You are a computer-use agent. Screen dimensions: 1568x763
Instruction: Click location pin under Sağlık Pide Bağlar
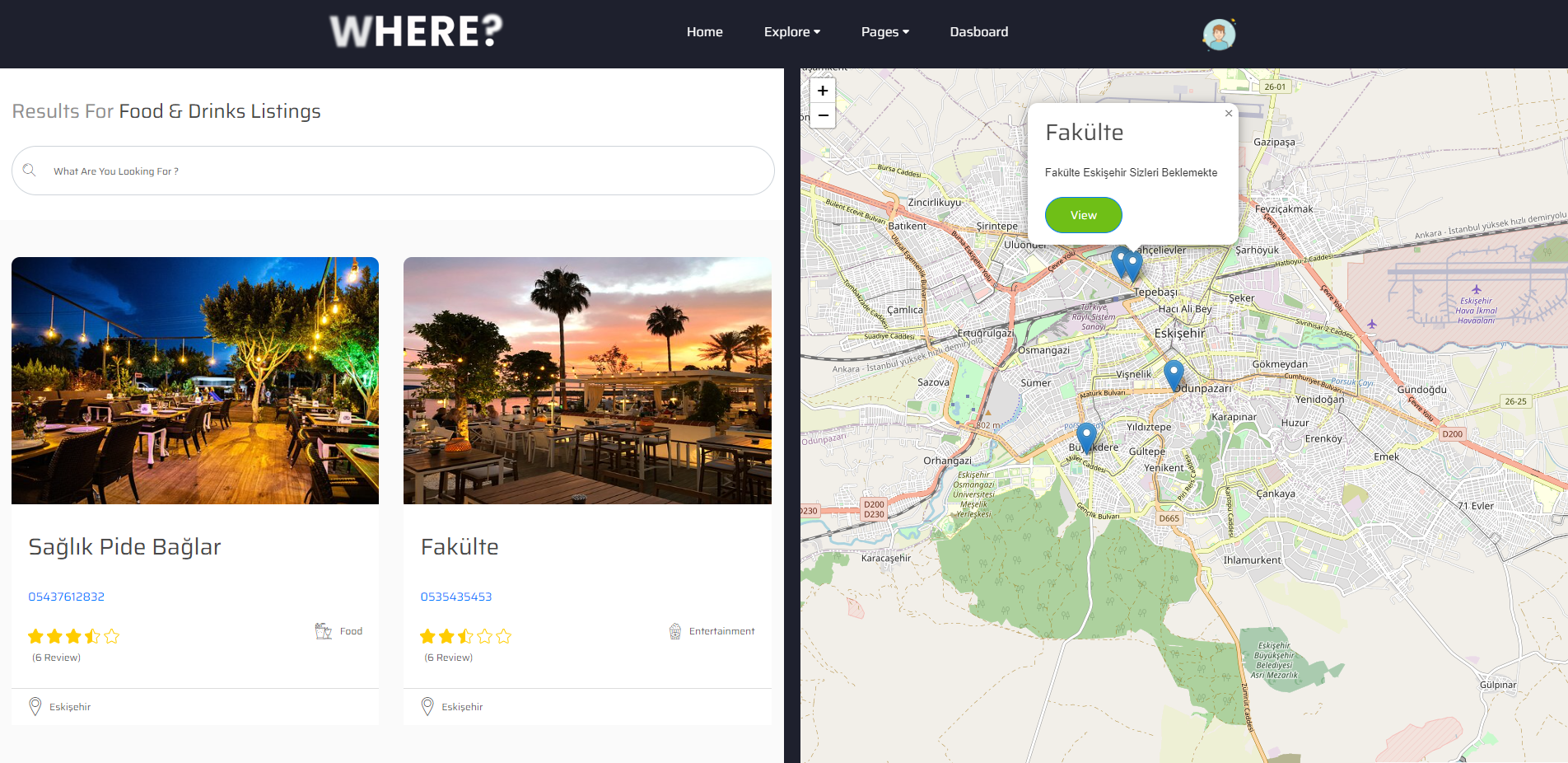pos(35,706)
